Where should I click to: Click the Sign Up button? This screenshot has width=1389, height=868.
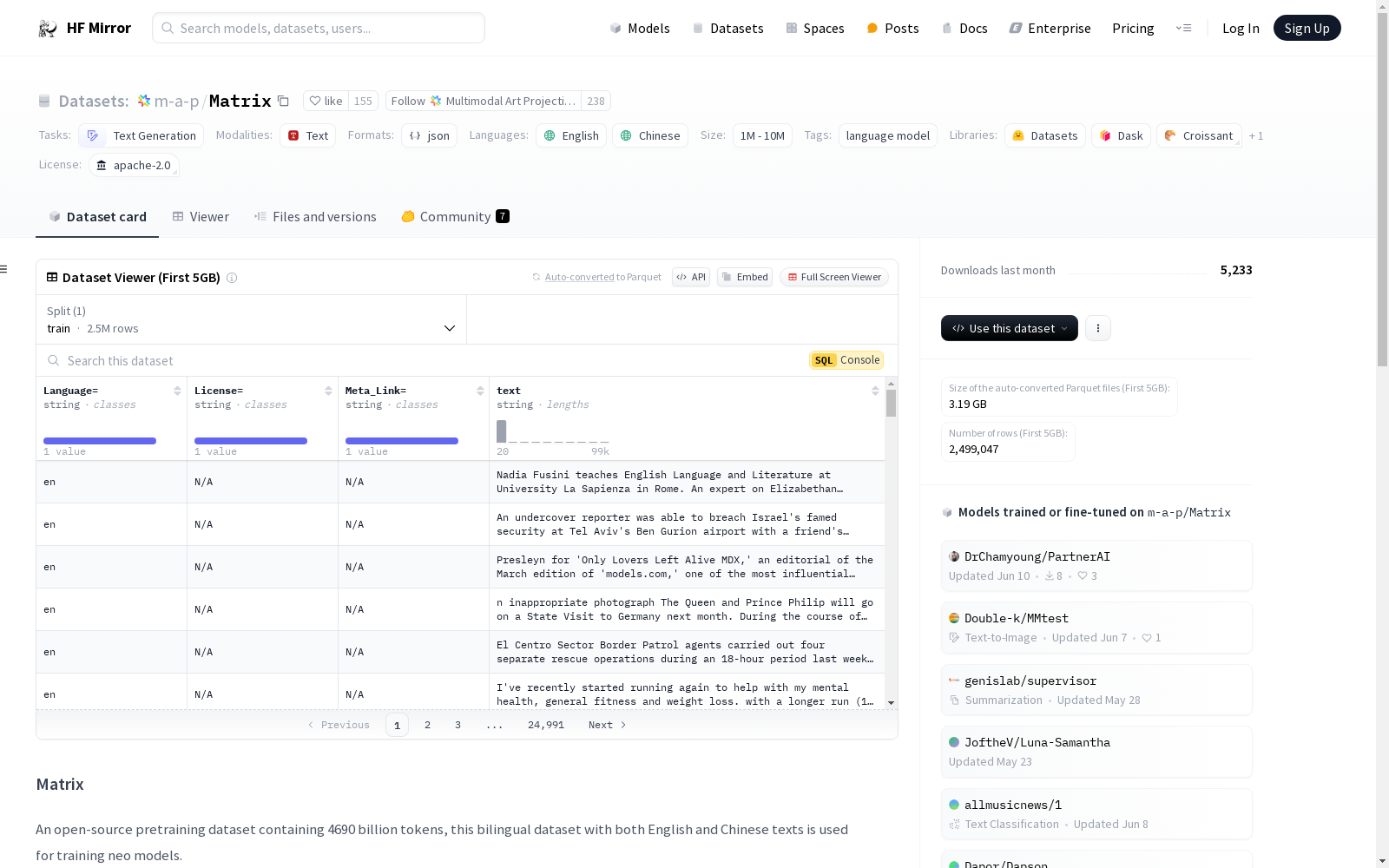[x=1307, y=28]
